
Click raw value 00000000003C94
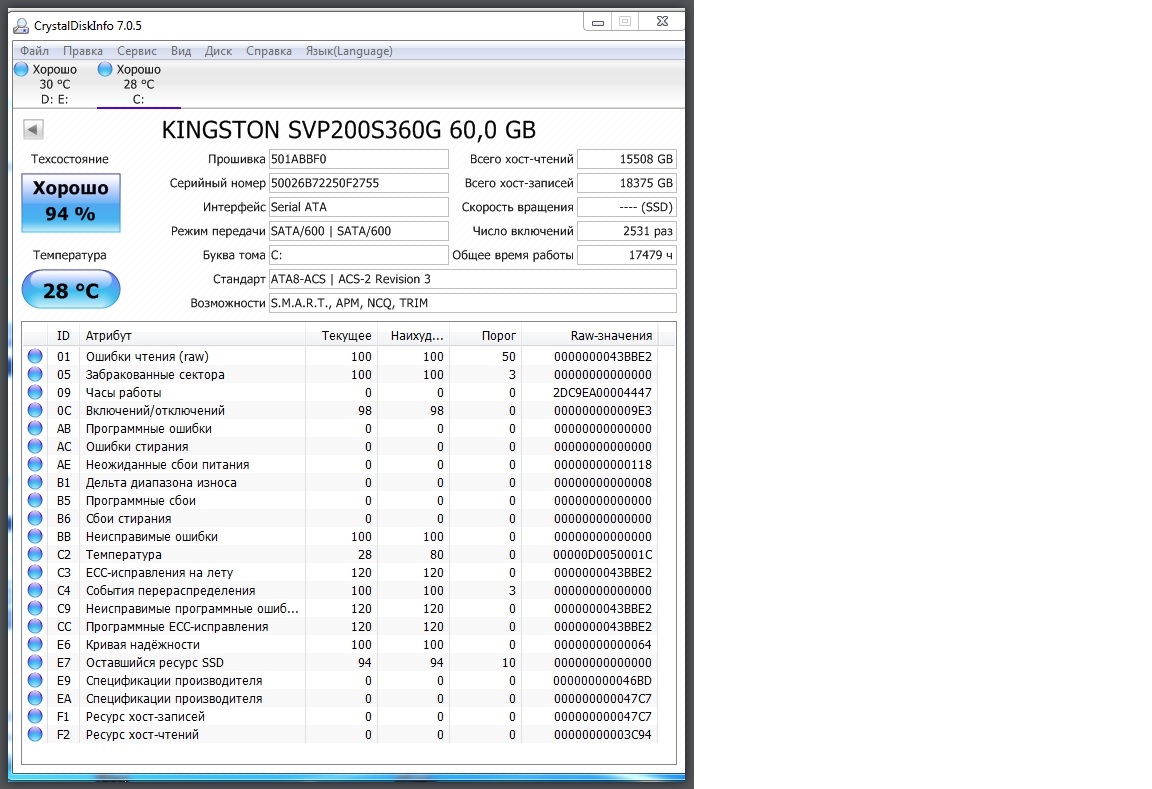click(602, 735)
